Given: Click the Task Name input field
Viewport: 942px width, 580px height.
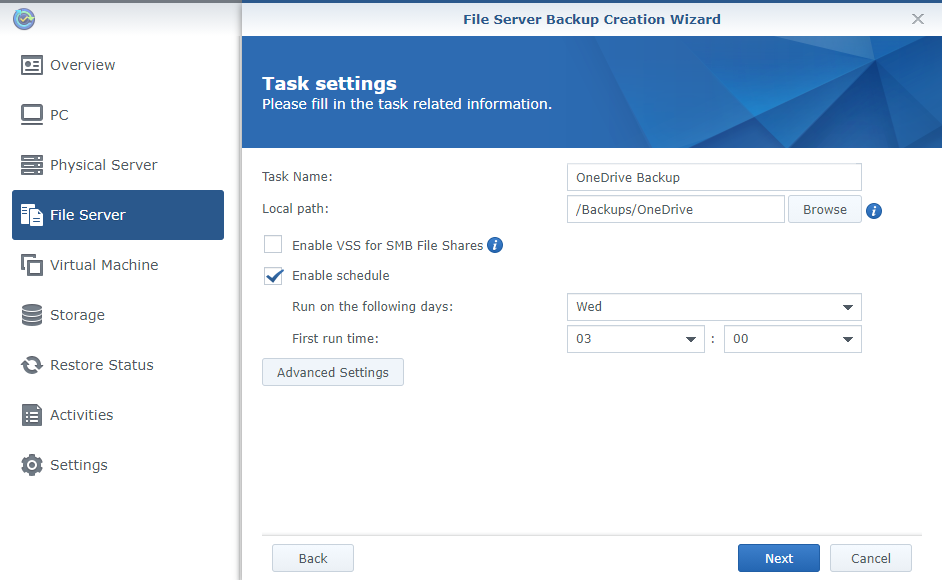Looking at the screenshot, I should 714,177.
